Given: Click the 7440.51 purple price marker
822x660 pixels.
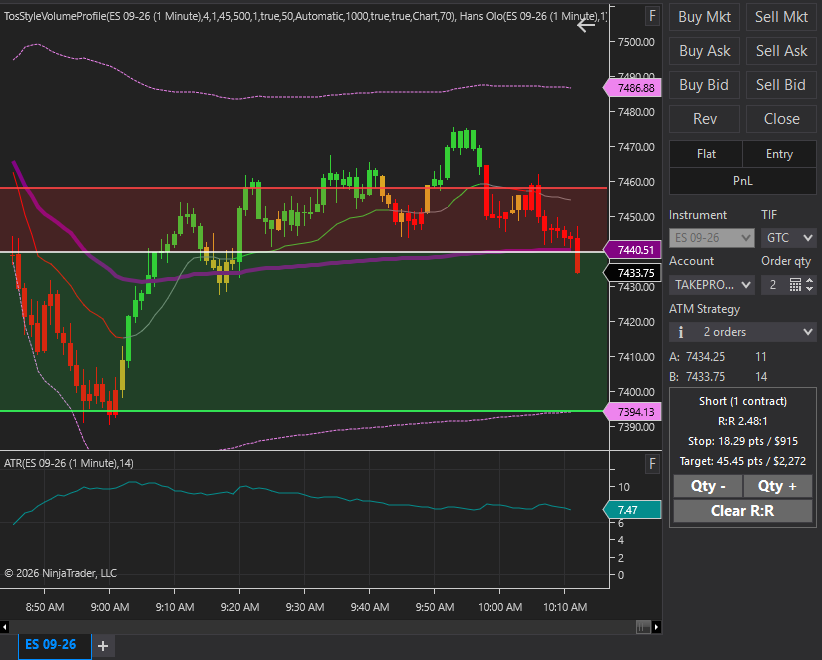Looking at the screenshot, I should [632, 250].
